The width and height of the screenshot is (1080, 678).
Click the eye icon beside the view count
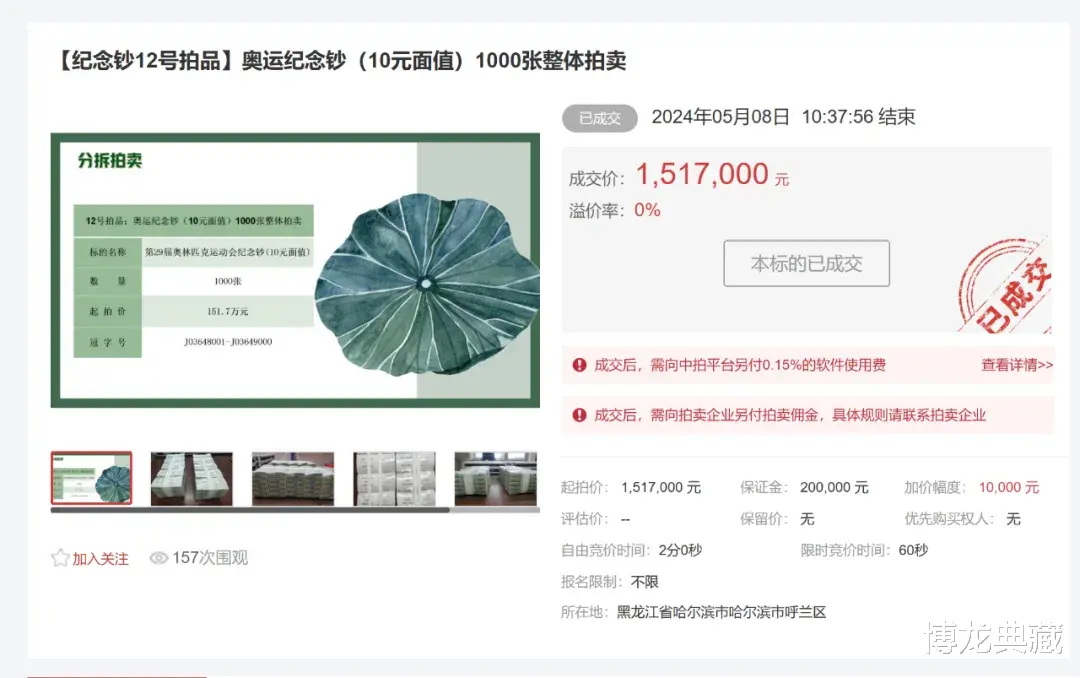pyautogui.click(x=158, y=558)
